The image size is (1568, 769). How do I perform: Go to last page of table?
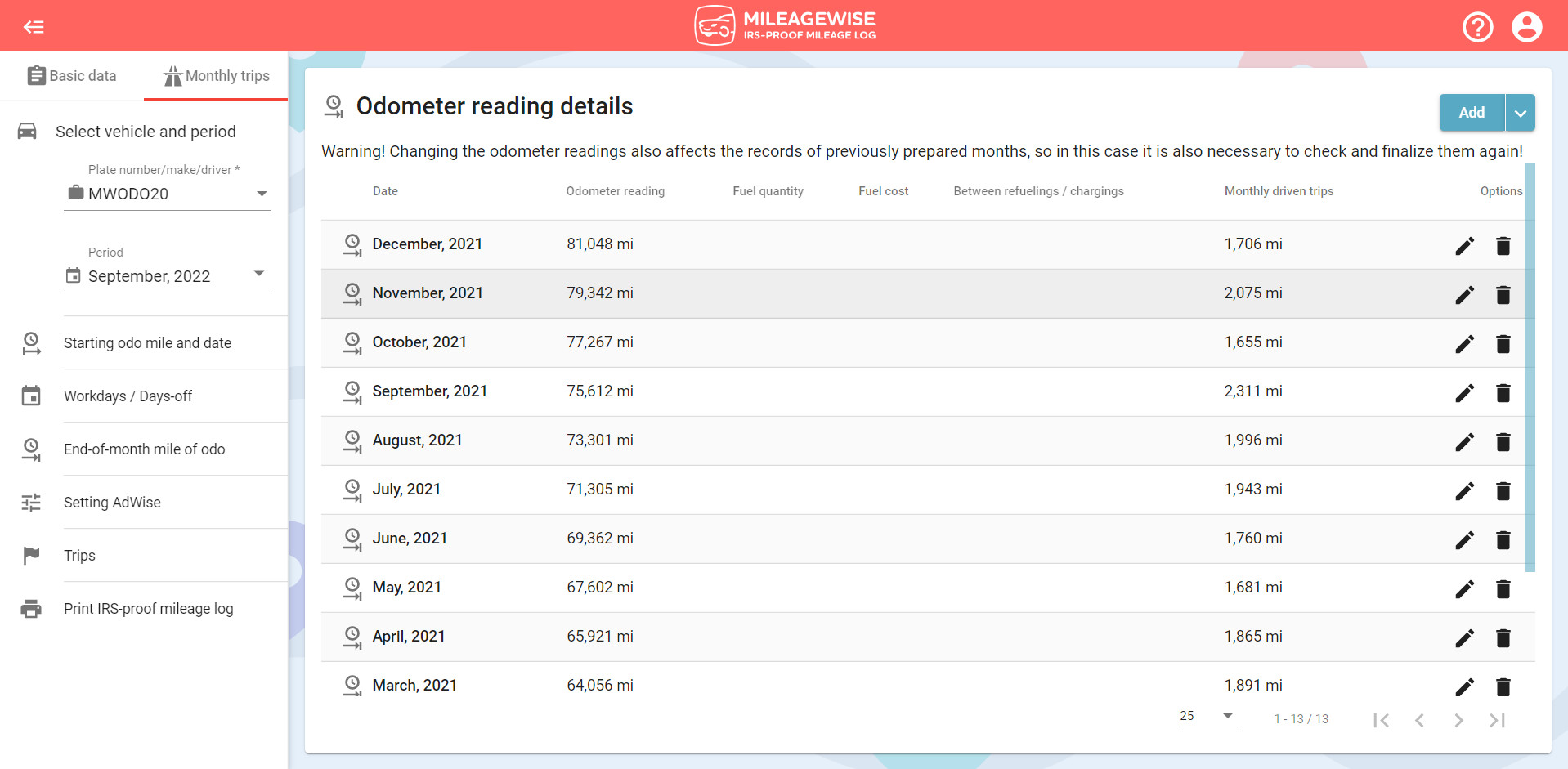tap(1497, 720)
